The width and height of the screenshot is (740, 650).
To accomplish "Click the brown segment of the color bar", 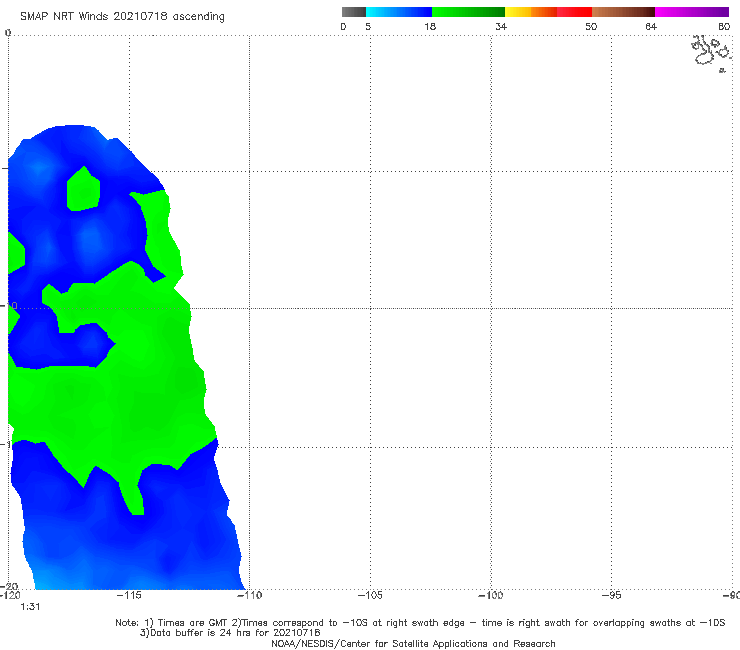I will (x=623, y=12).
